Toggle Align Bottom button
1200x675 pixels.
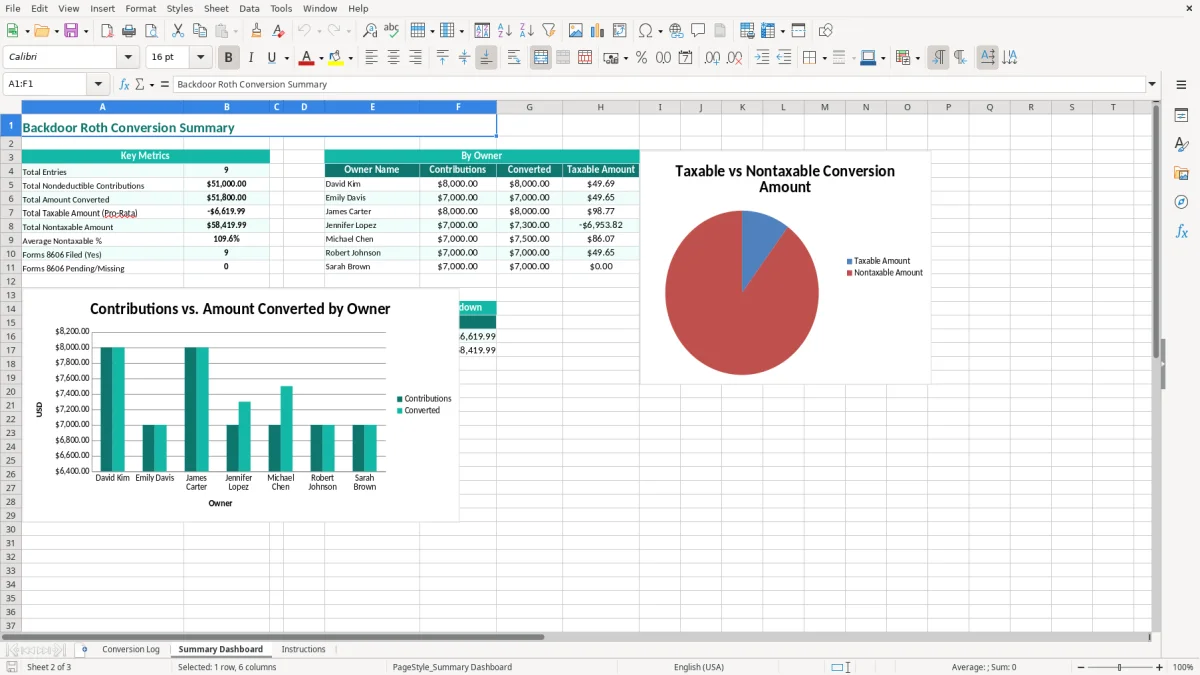coord(486,58)
